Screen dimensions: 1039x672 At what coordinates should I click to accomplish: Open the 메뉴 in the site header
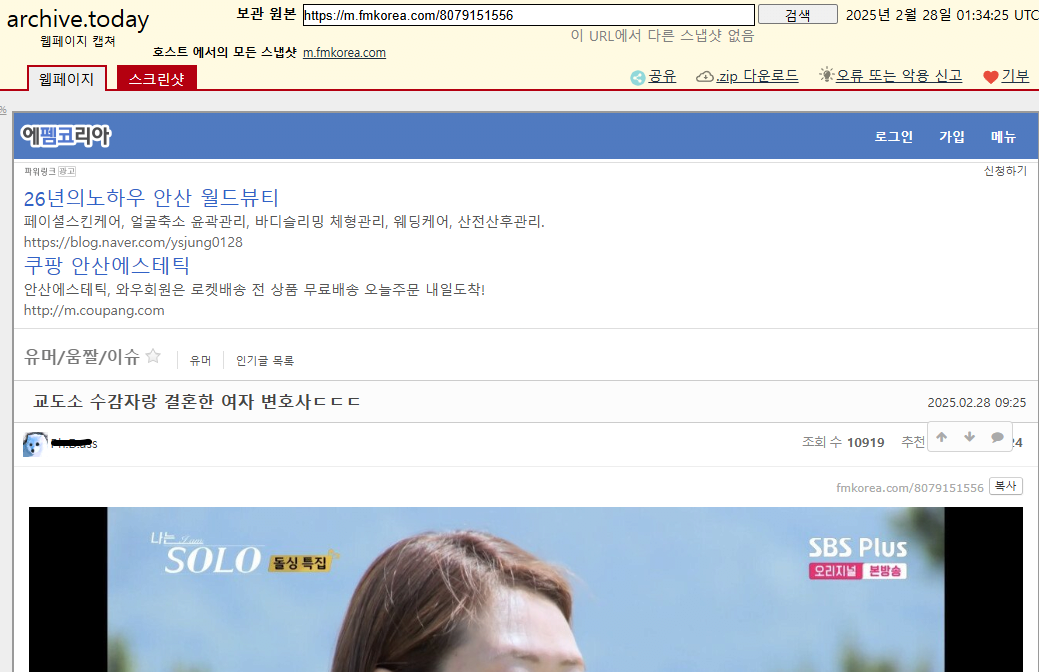tap(1003, 137)
